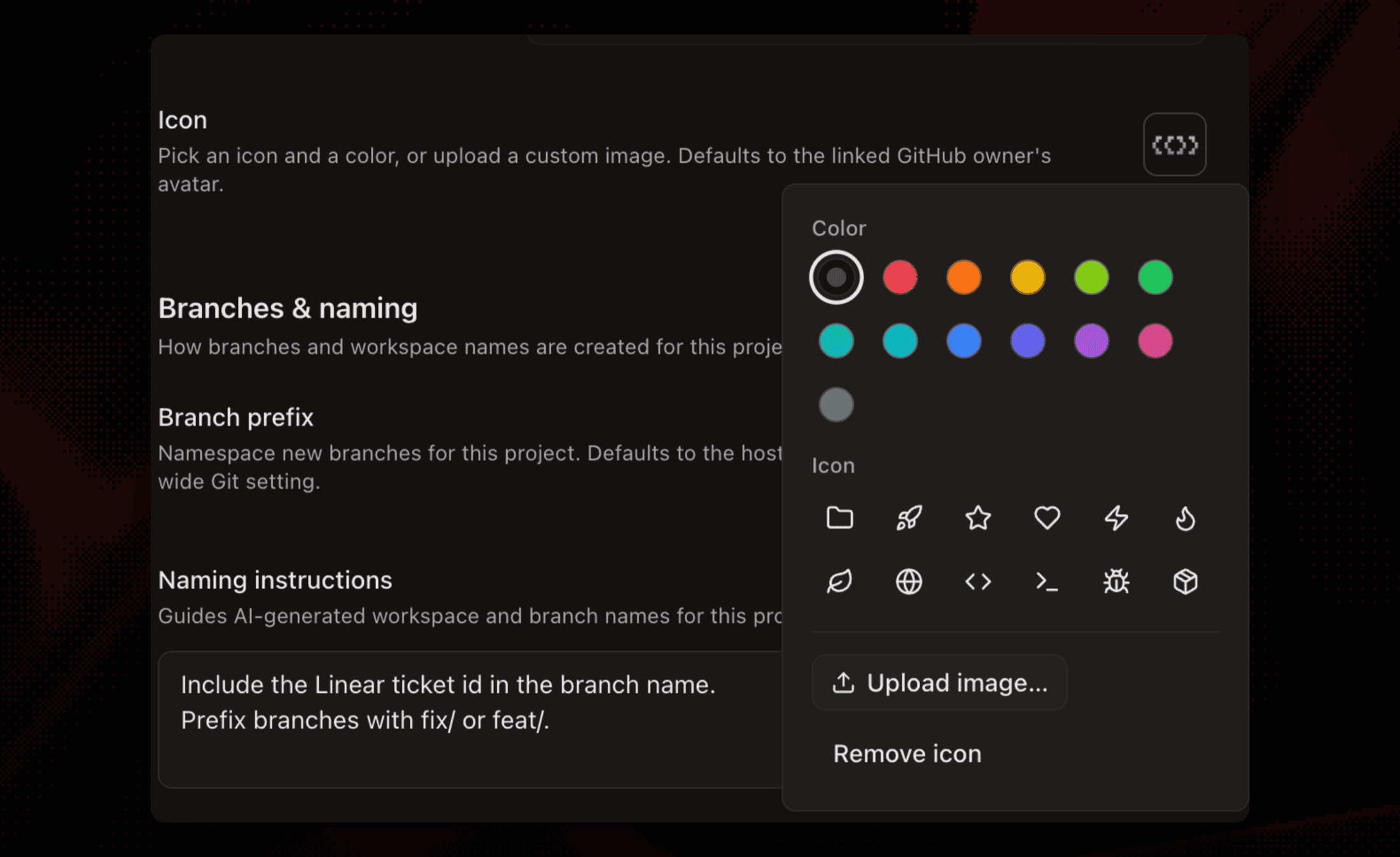Open the project icon preview button
Screen dimensions: 1400x857
1175,144
